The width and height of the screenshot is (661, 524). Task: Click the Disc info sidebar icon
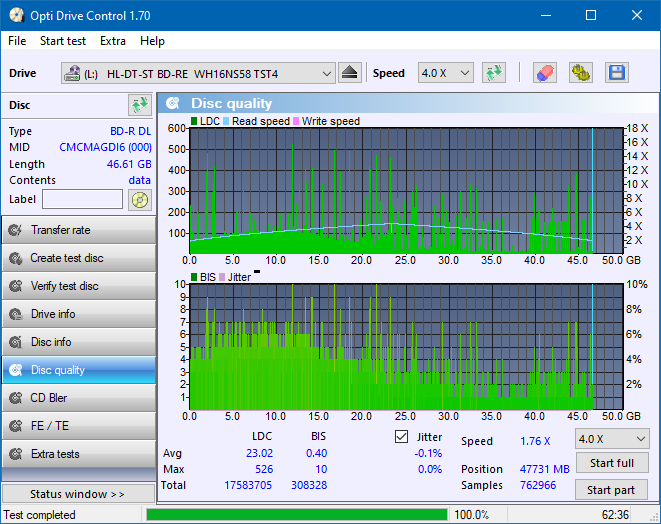(16, 342)
